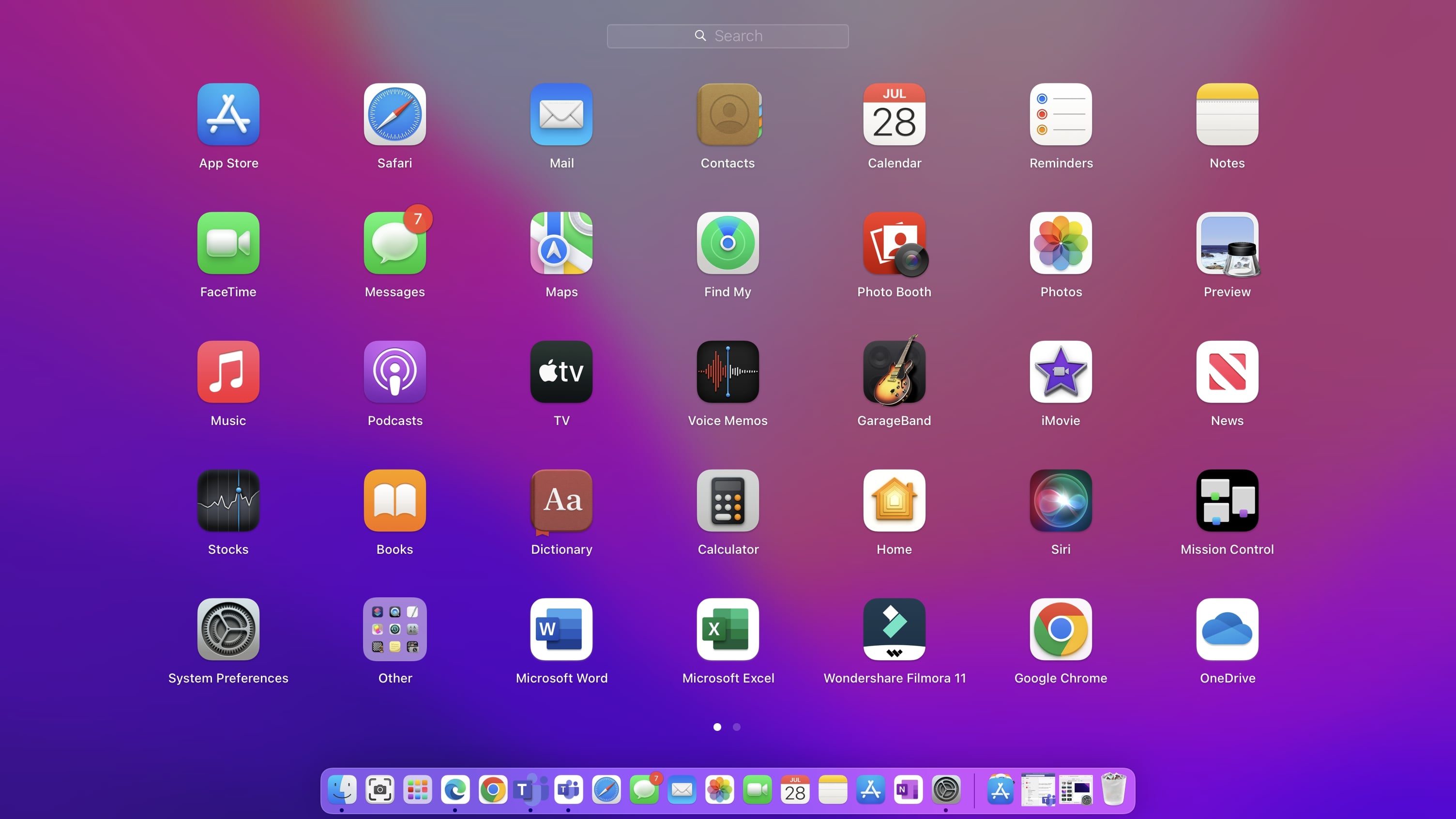The width and height of the screenshot is (1456, 819).
Task: Select the Siri icon
Action: (1060, 501)
